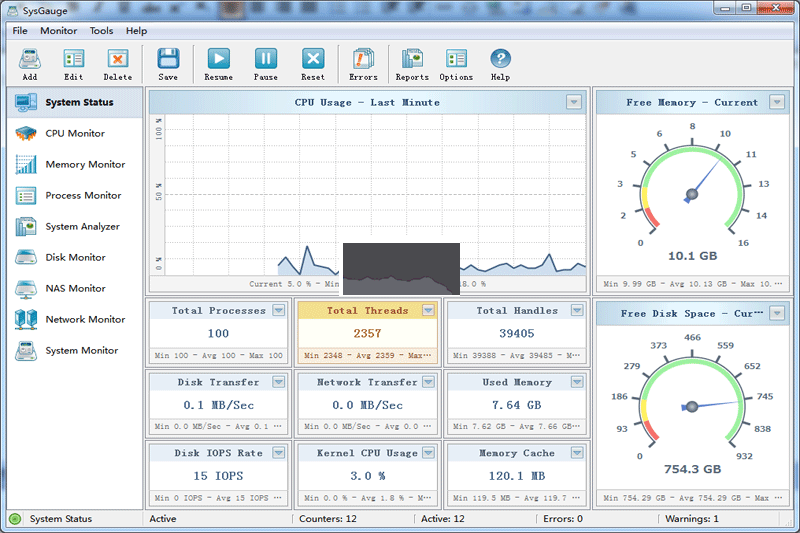Expand the CPU Usage chart dropdown
The height and width of the screenshot is (533, 800).
click(574, 102)
